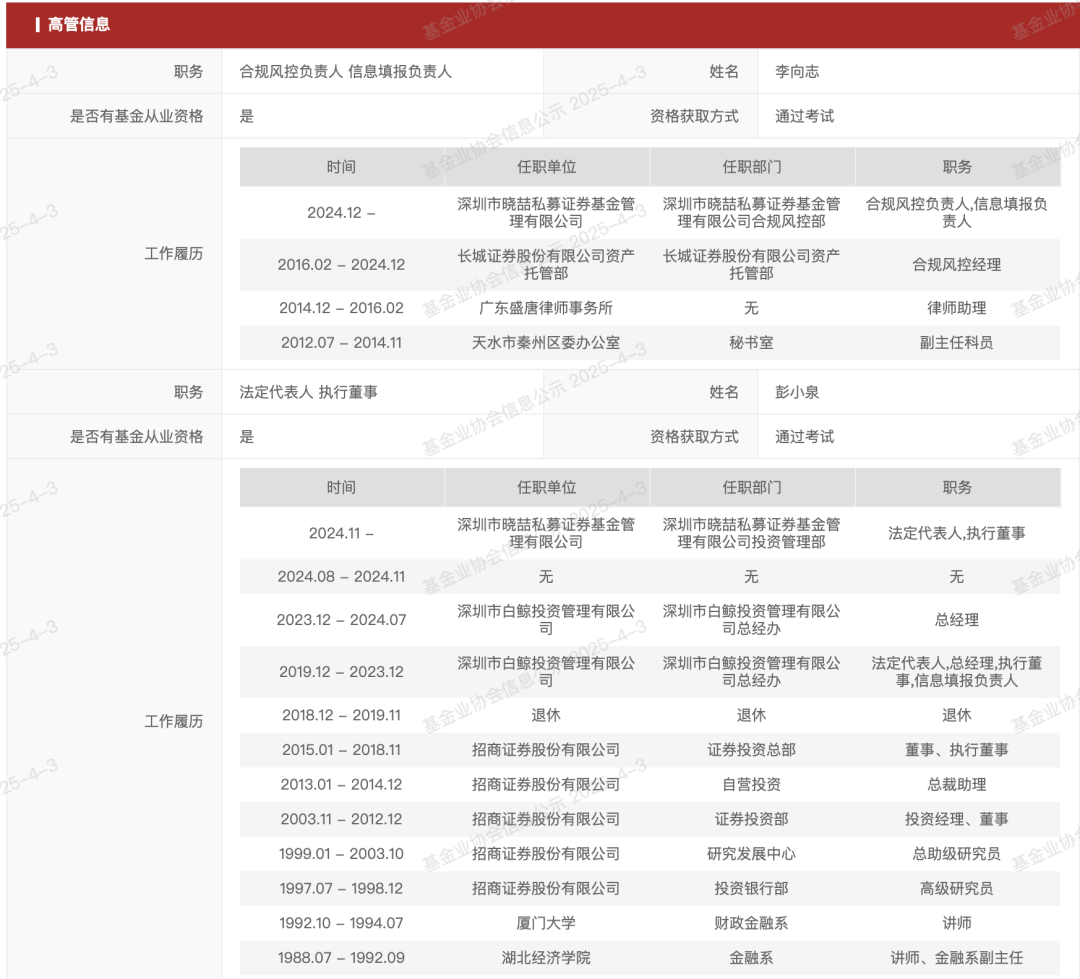Click the 1992.10 – 1994.07 time cell

pyautogui.click(x=341, y=923)
